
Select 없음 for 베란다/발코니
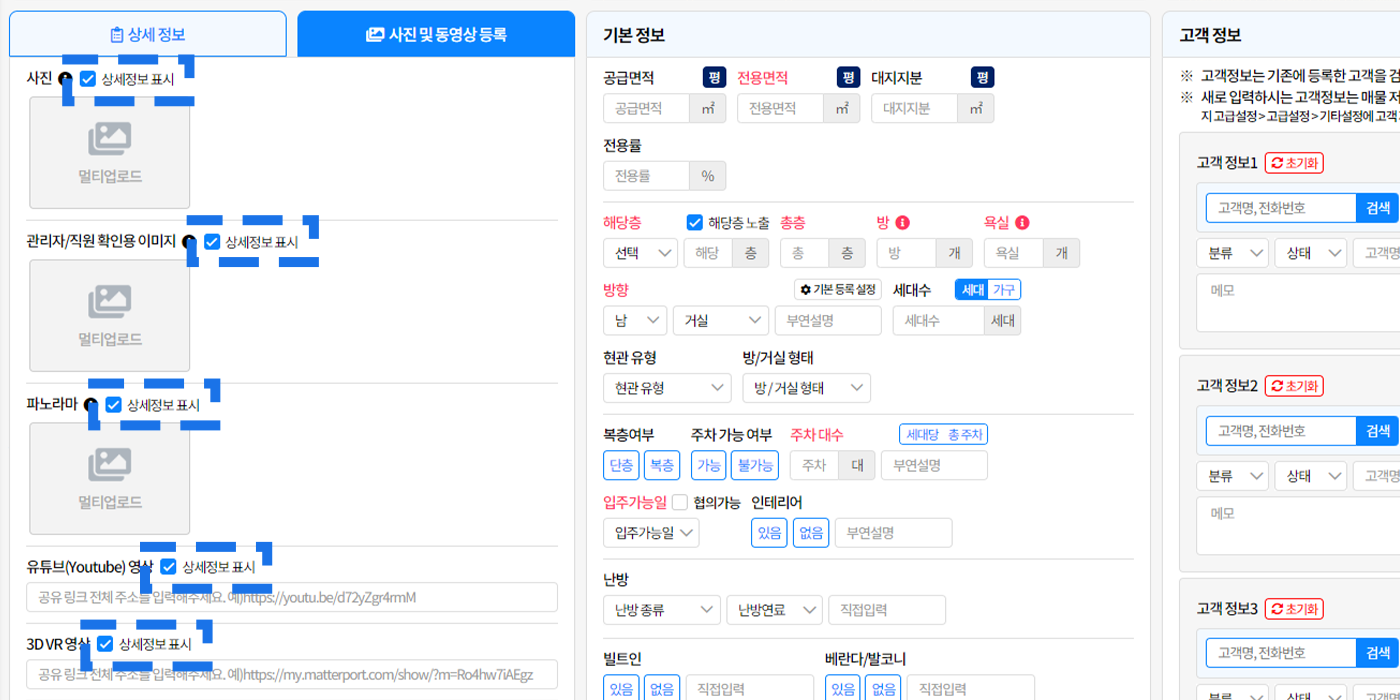coord(883,688)
